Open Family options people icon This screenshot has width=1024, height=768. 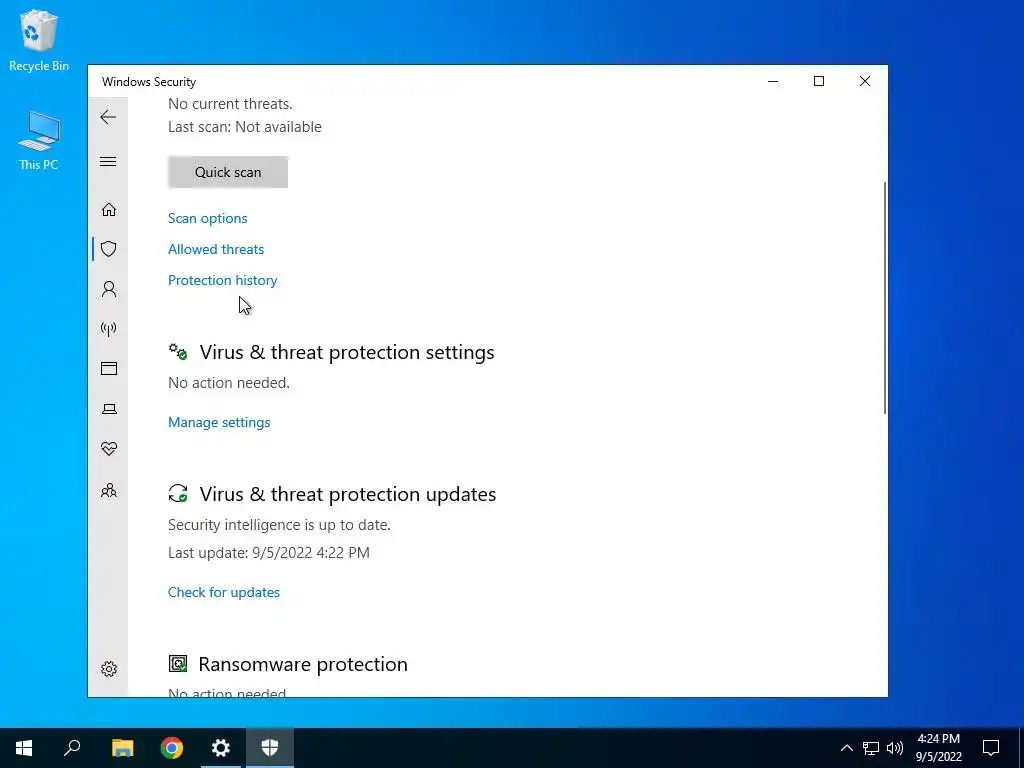pos(109,490)
